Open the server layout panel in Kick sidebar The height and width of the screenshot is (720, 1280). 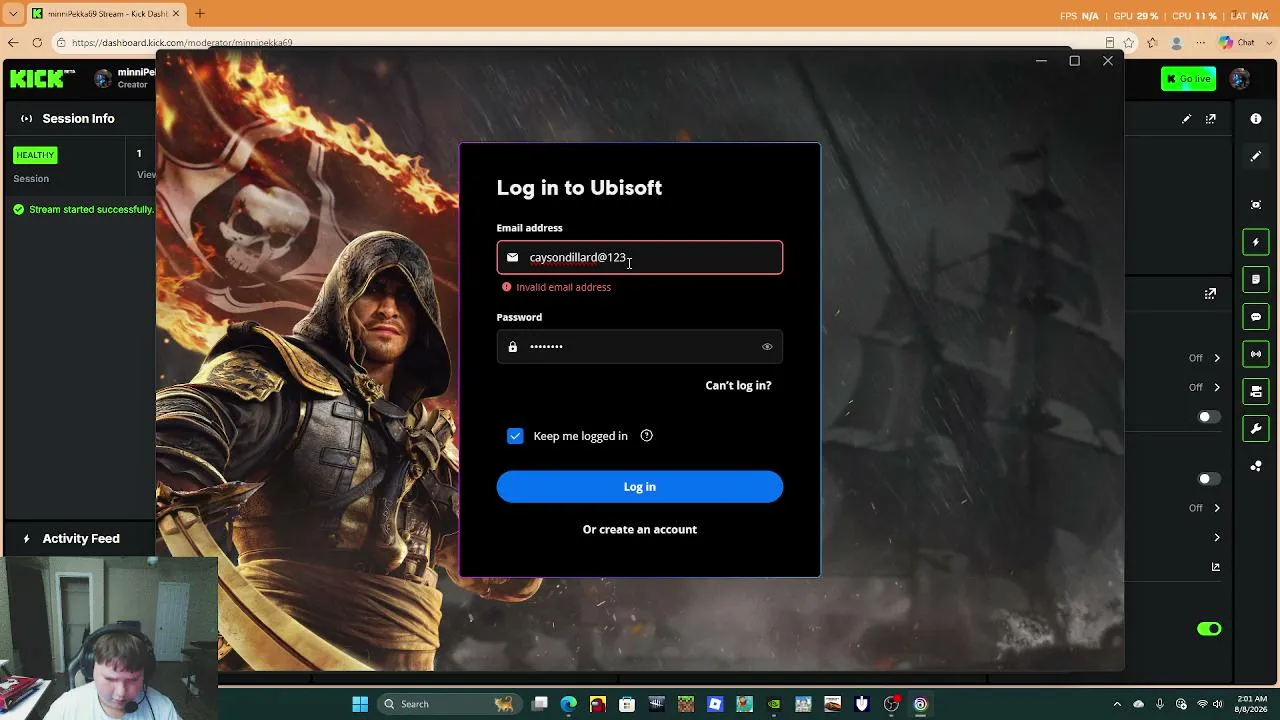[x=1256, y=391]
